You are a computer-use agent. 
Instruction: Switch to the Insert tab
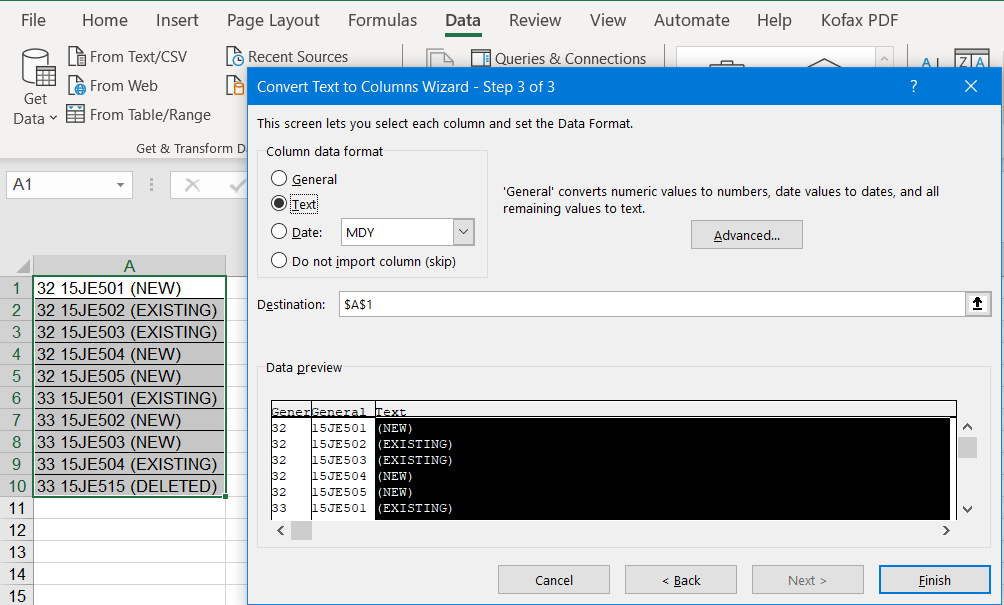(177, 20)
